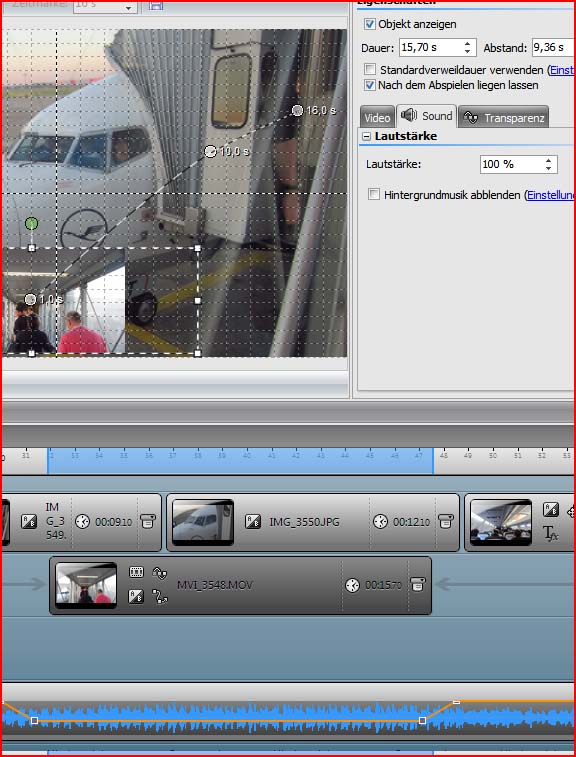Switch to the Video tab
The height and width of the screenshot is (757, 576).
click(377, 118)
